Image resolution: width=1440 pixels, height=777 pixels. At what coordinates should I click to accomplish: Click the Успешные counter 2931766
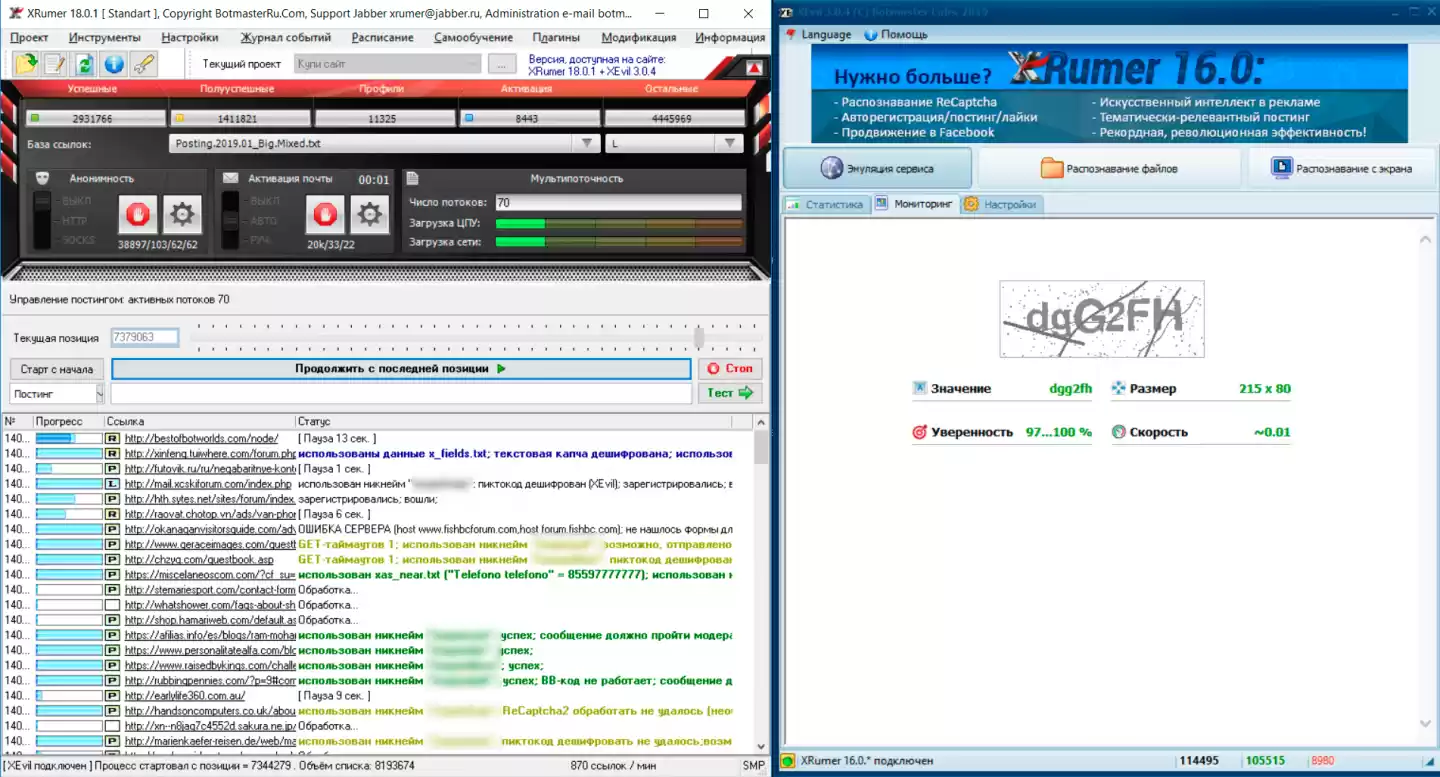click(96, 118)
